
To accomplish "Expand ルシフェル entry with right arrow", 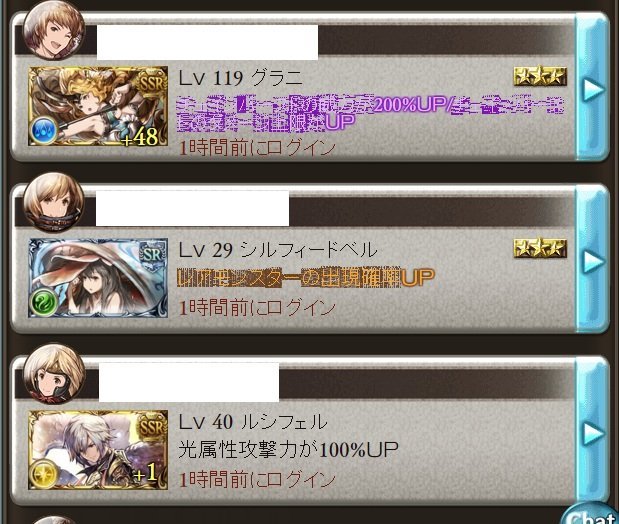I will pos(593,433).
